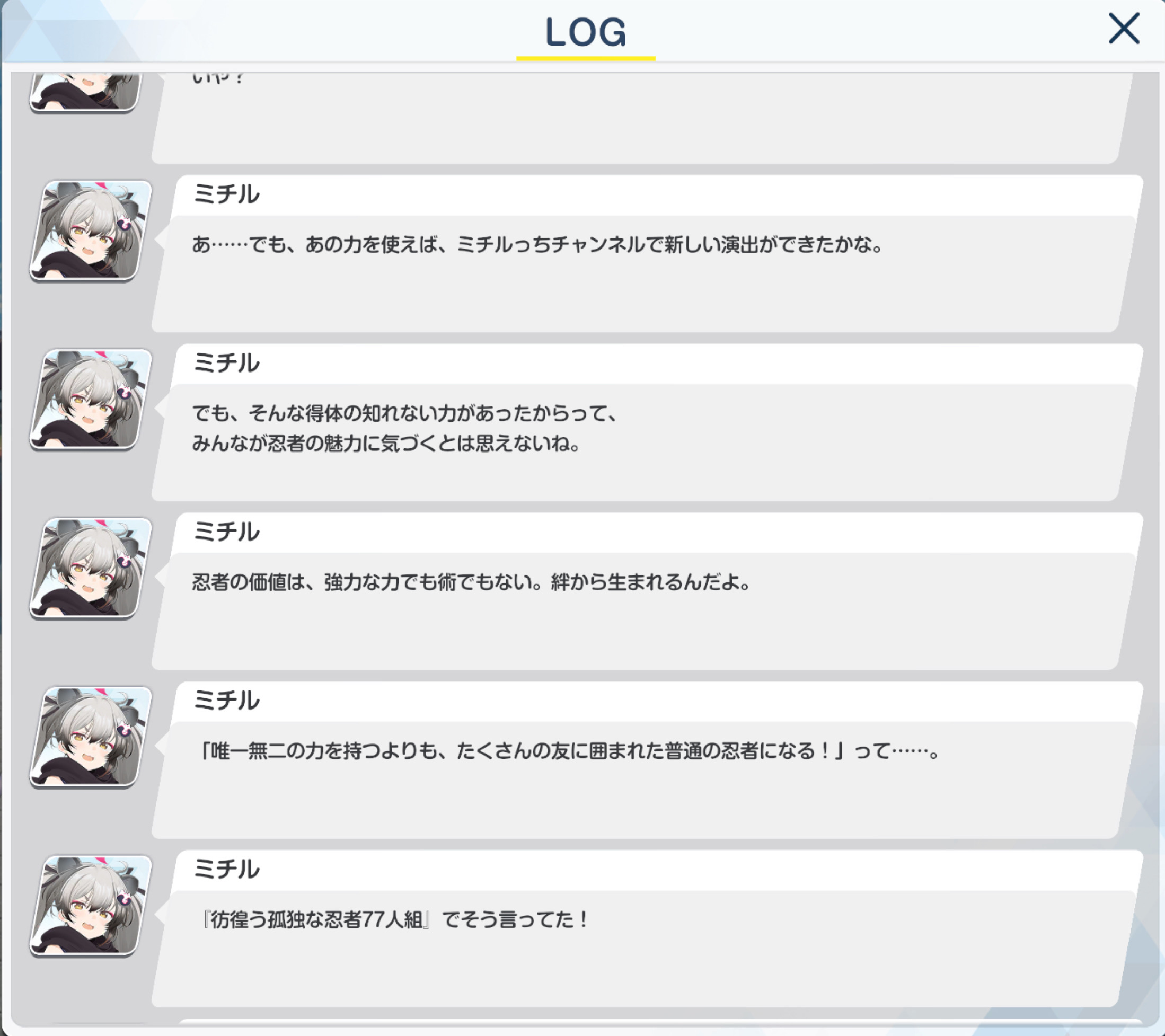Click the ミチル name label on first full entry
This screenshot has width=1165, height=1036.
pos(226,194)
